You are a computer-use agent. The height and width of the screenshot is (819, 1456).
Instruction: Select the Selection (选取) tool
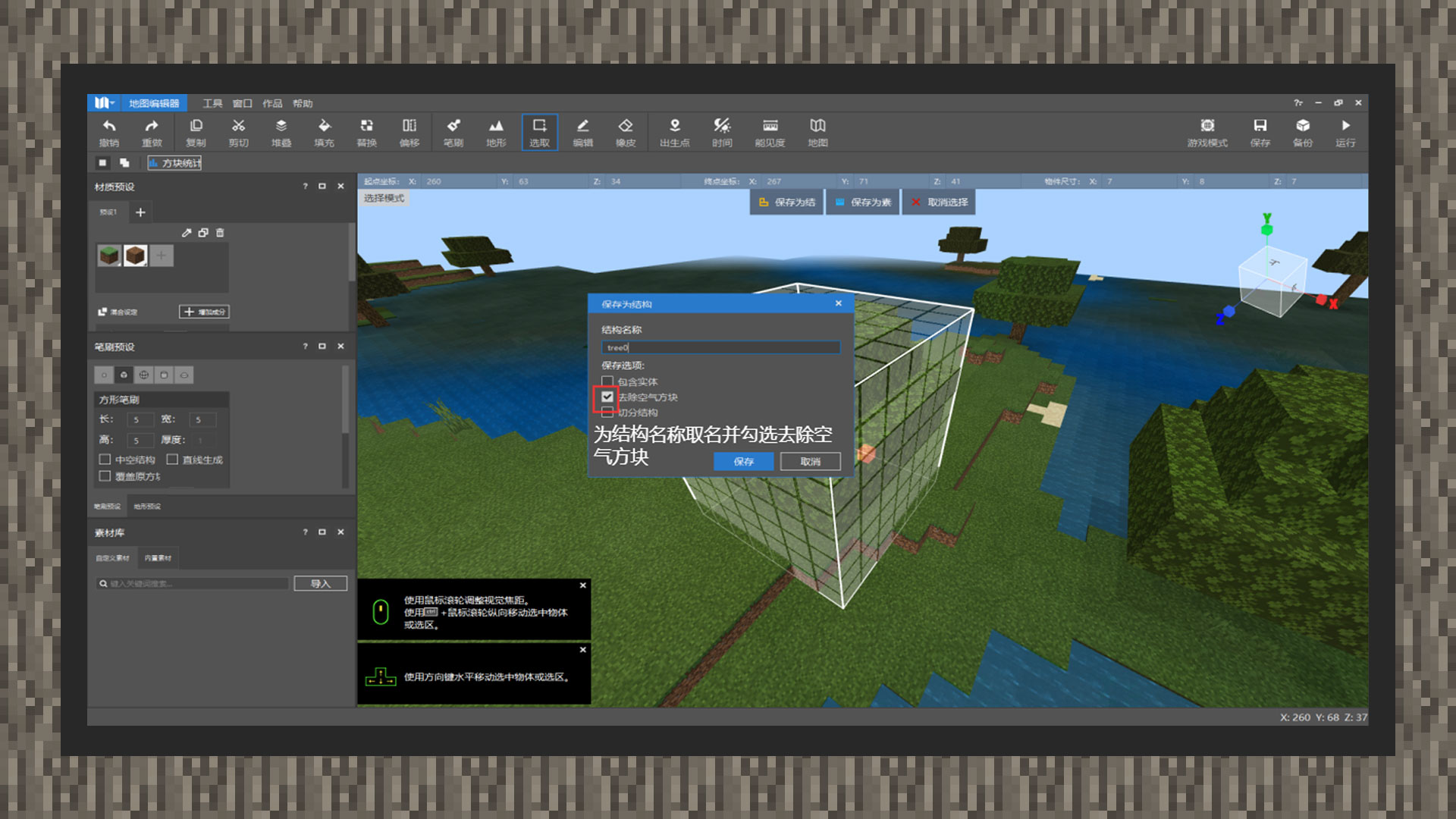[539, 132]
